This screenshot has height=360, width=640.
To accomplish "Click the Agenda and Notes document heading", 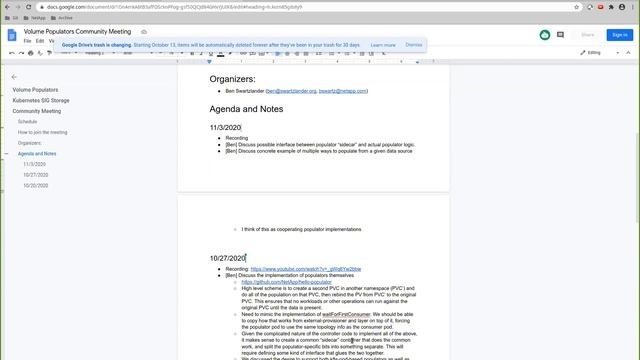I will coord(246,109).
